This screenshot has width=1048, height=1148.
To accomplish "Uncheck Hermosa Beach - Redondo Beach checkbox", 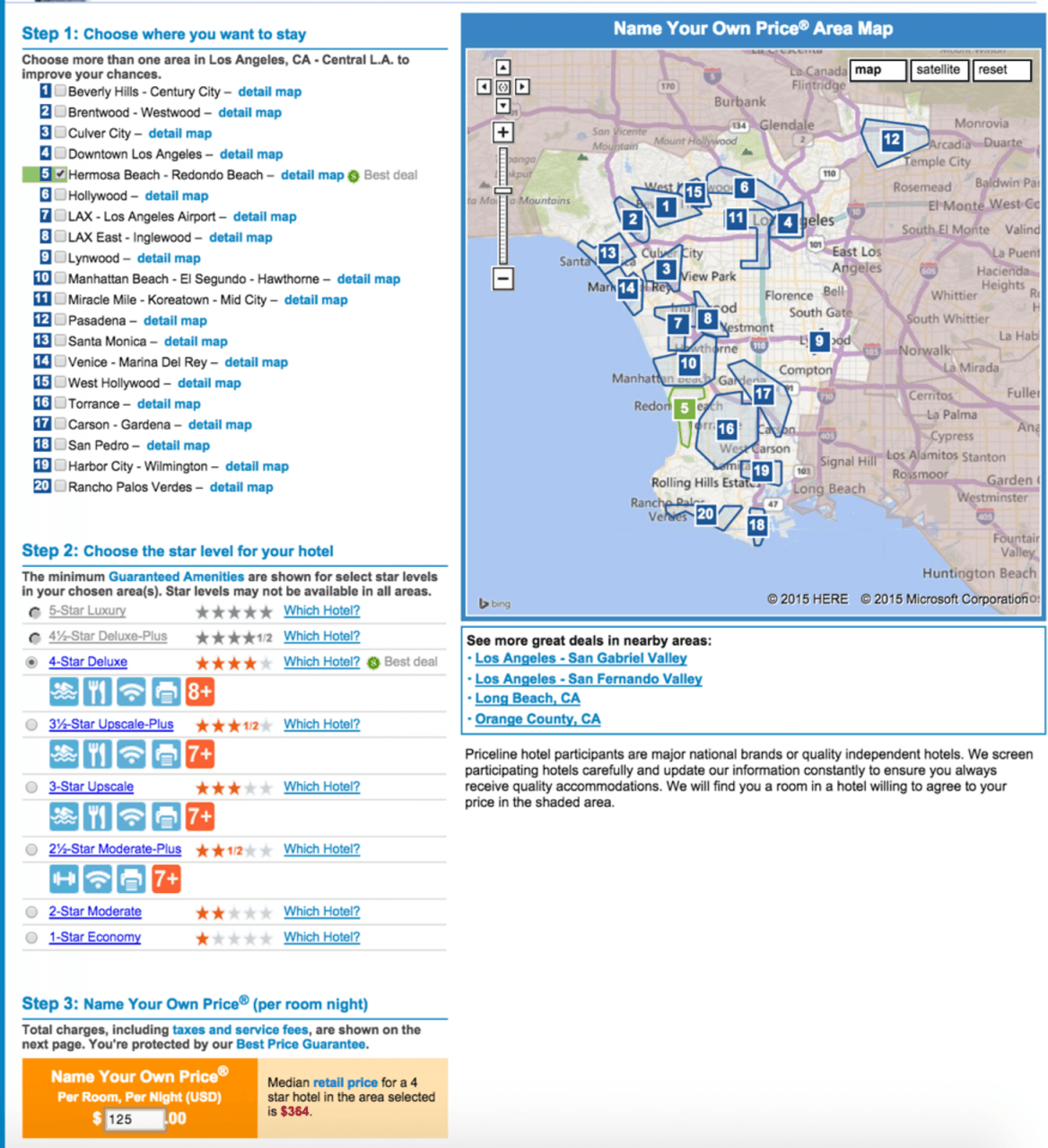I will (60, 174).
